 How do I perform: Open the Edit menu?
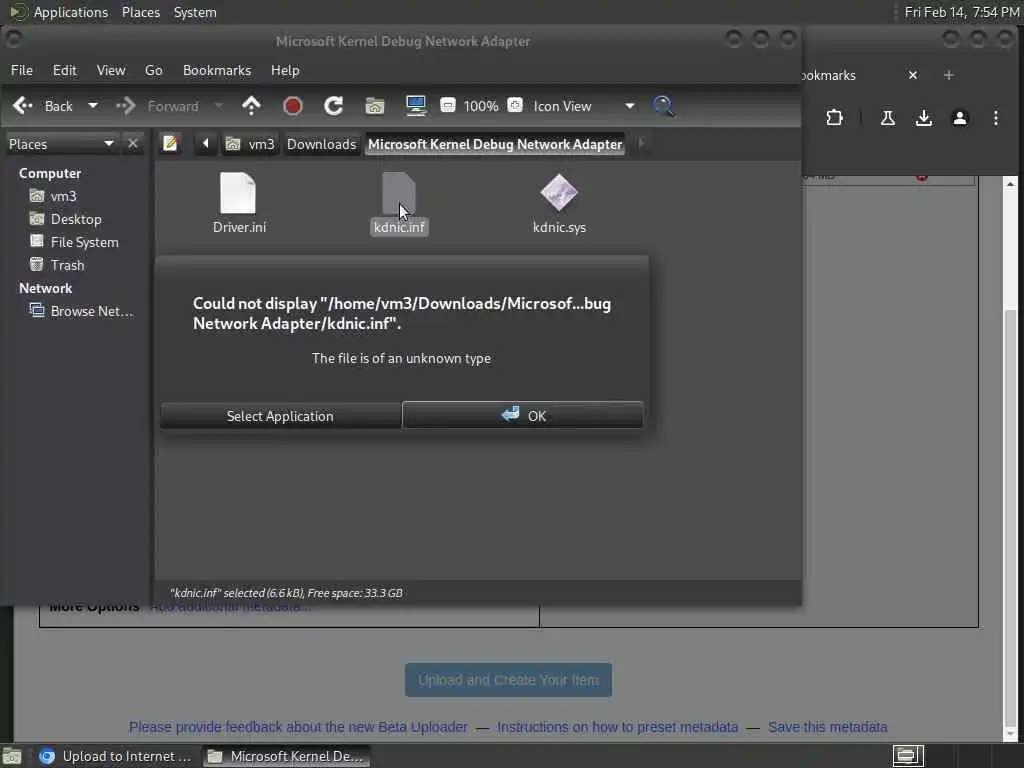coord(65,71)
